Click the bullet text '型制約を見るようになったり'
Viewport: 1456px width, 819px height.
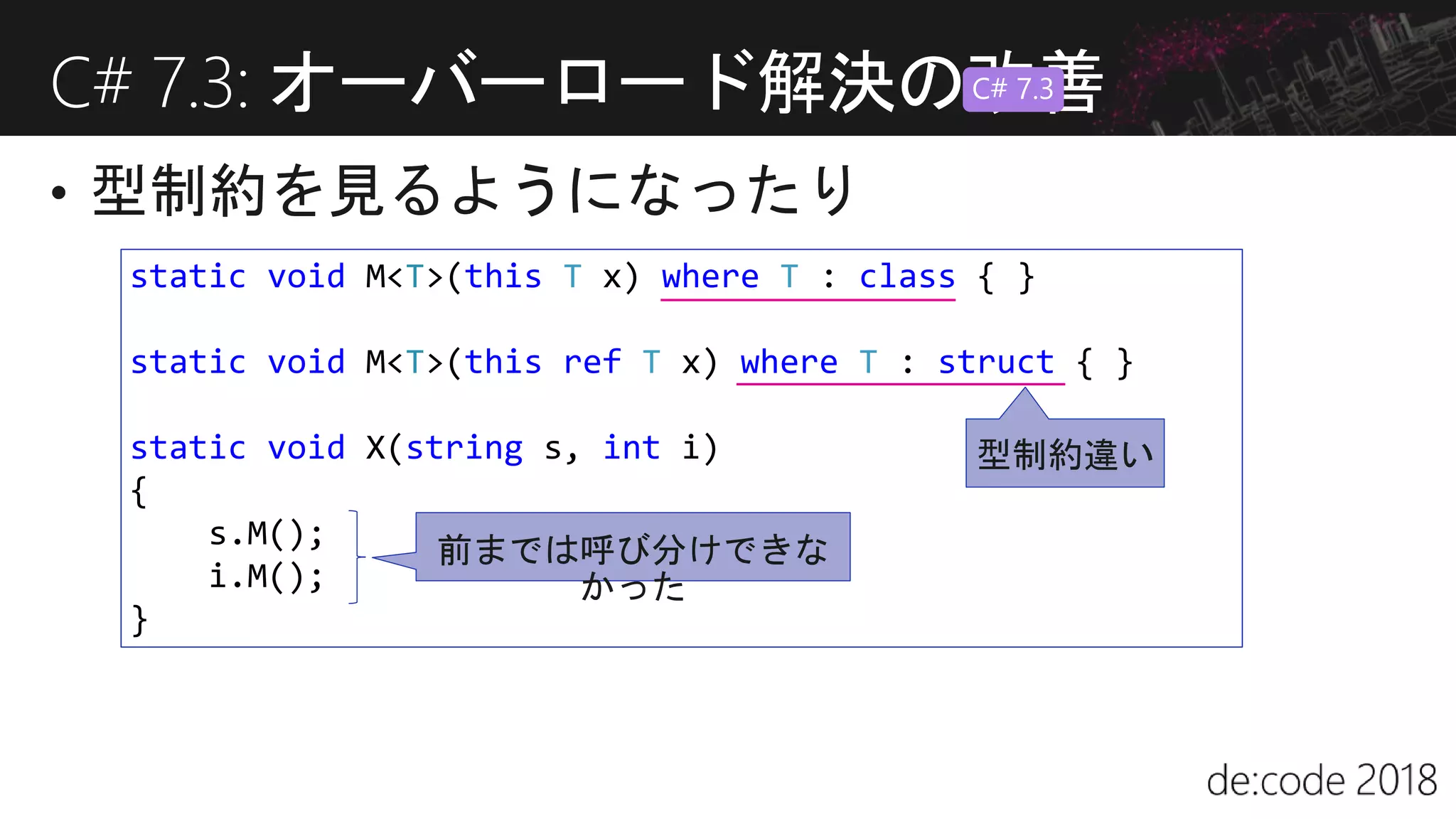point(473,190)
